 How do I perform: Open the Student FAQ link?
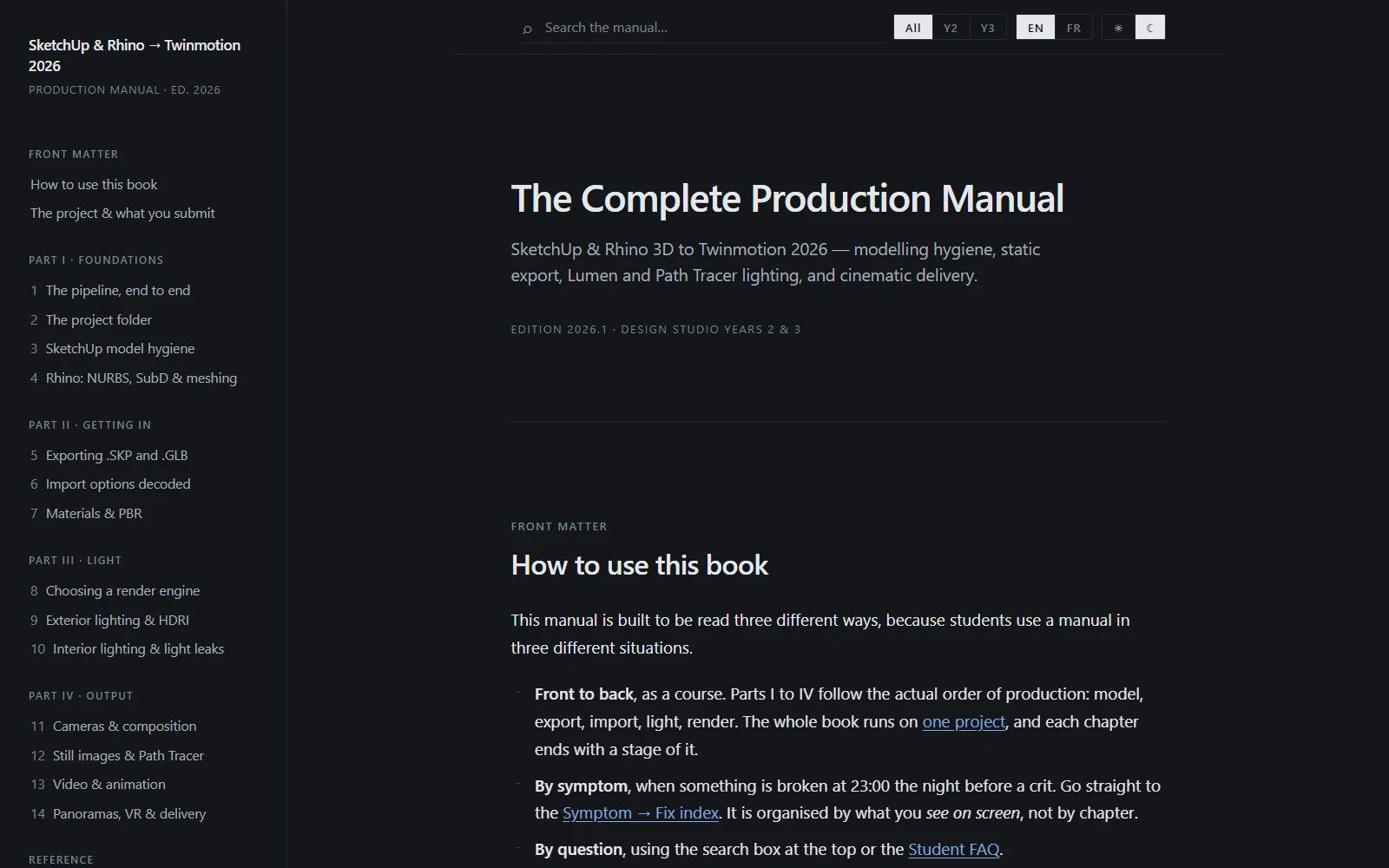[x=953, y=850]
